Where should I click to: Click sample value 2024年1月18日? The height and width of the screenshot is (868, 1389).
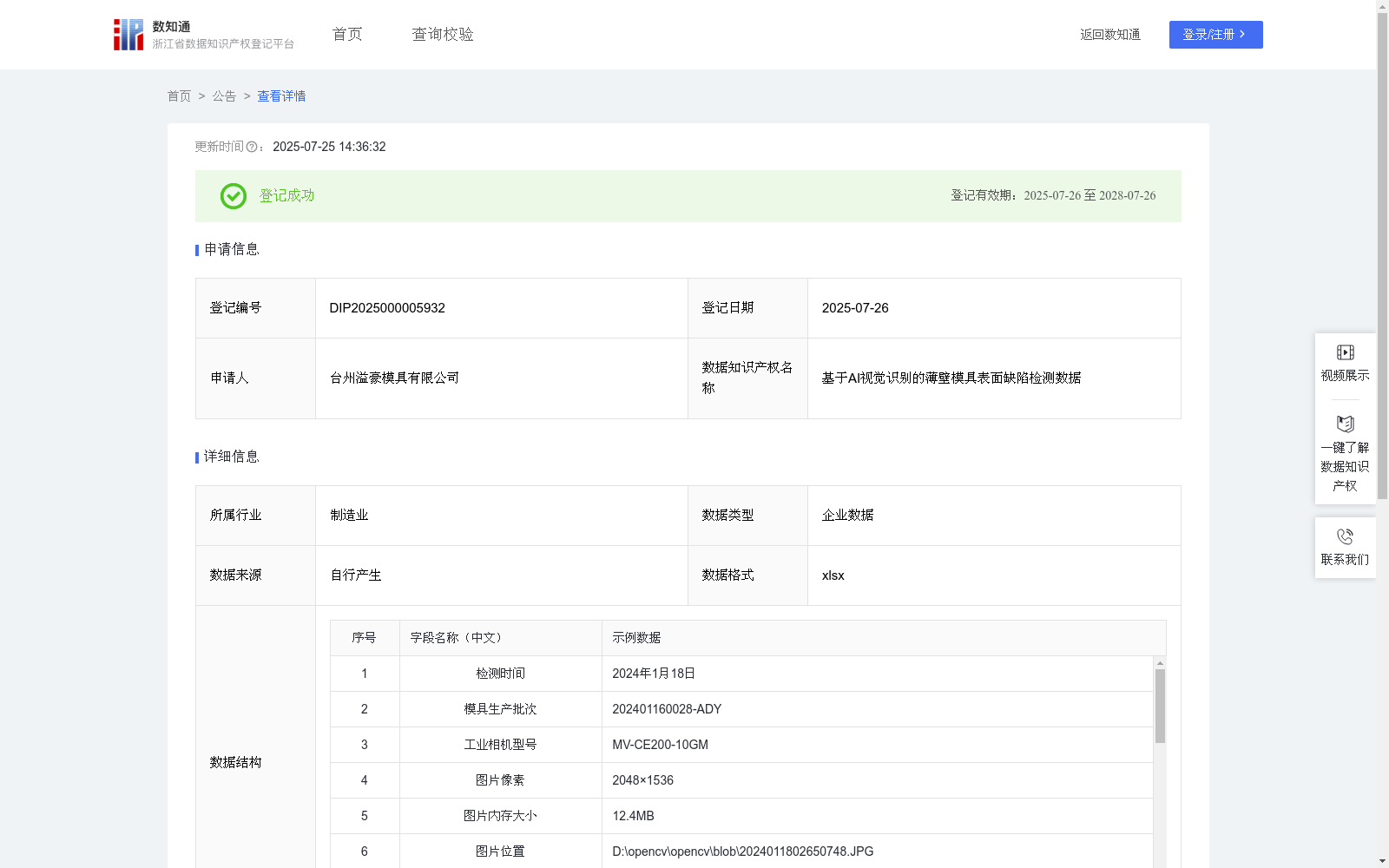click(654, 674)
